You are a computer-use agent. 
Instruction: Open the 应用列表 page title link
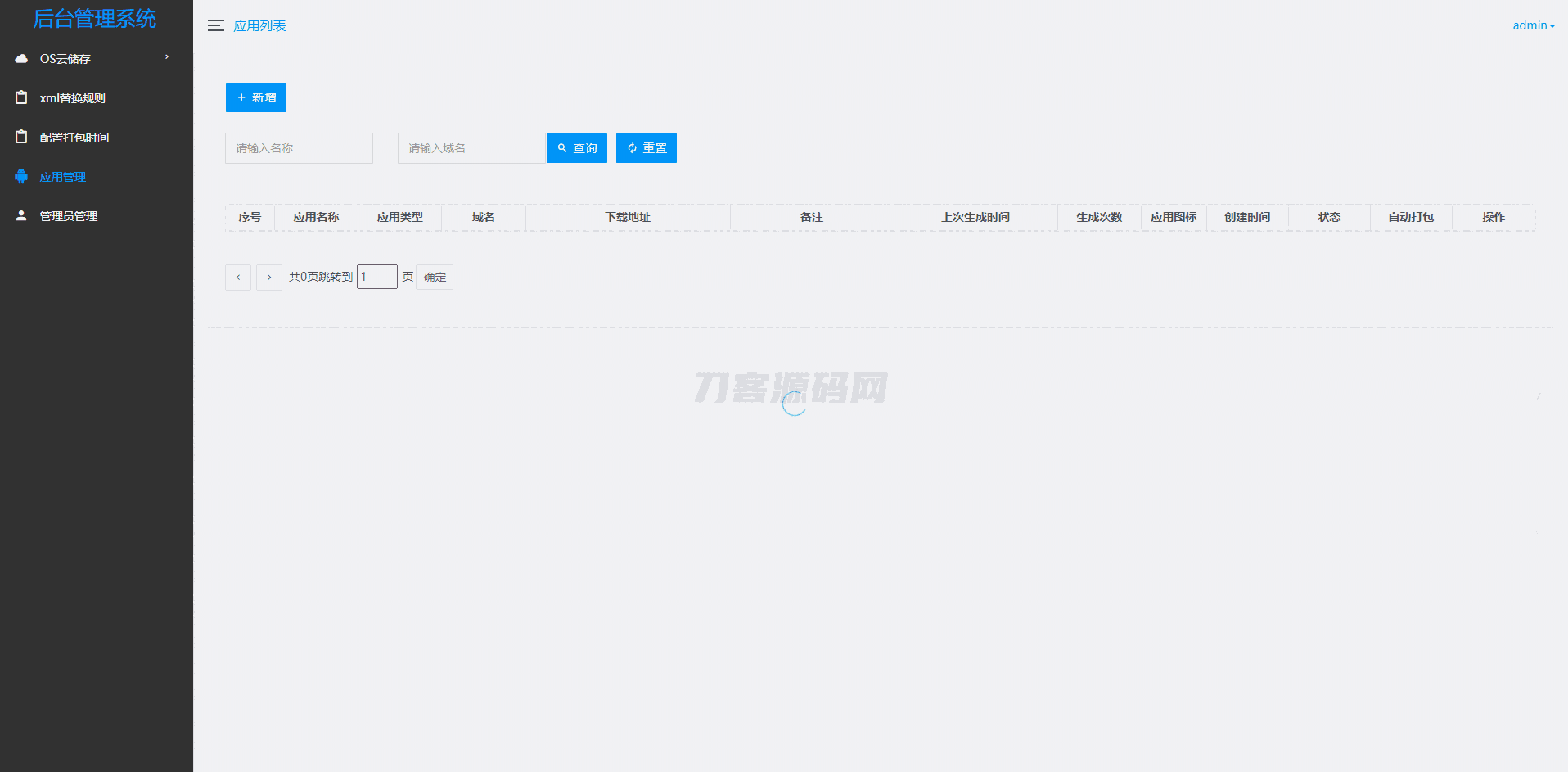point(259,25)
